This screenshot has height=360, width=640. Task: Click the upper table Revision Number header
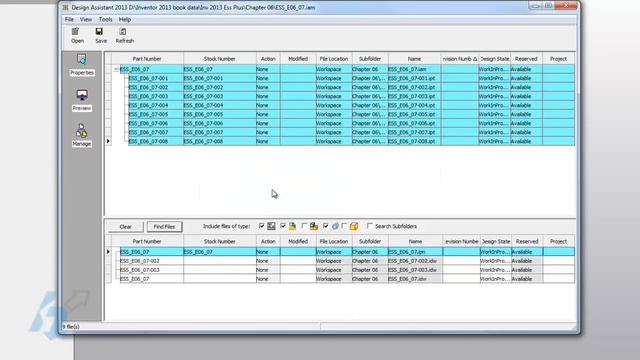(x=460, y=59)
